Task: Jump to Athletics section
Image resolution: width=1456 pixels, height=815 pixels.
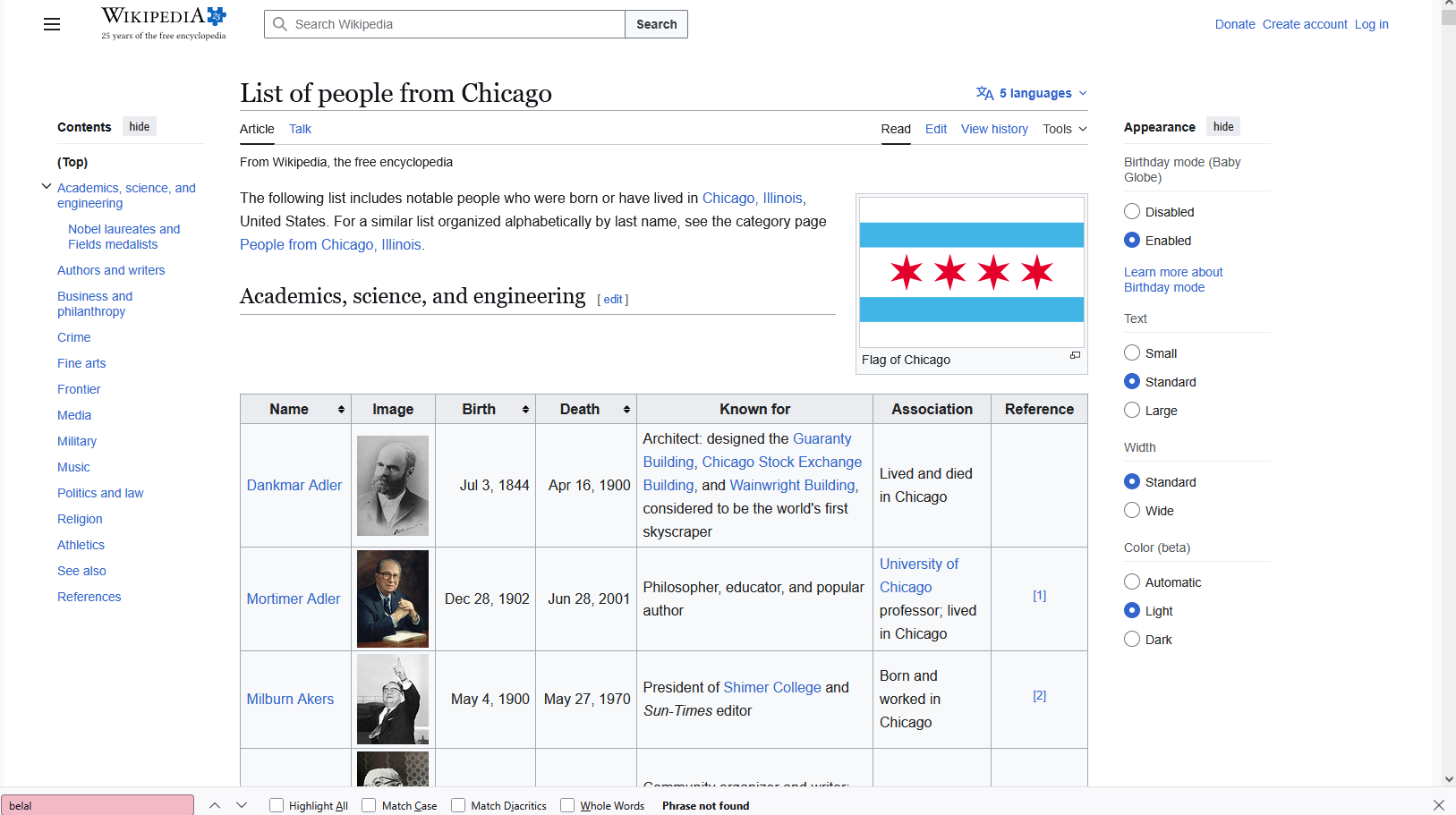Action: pos(81,545)
